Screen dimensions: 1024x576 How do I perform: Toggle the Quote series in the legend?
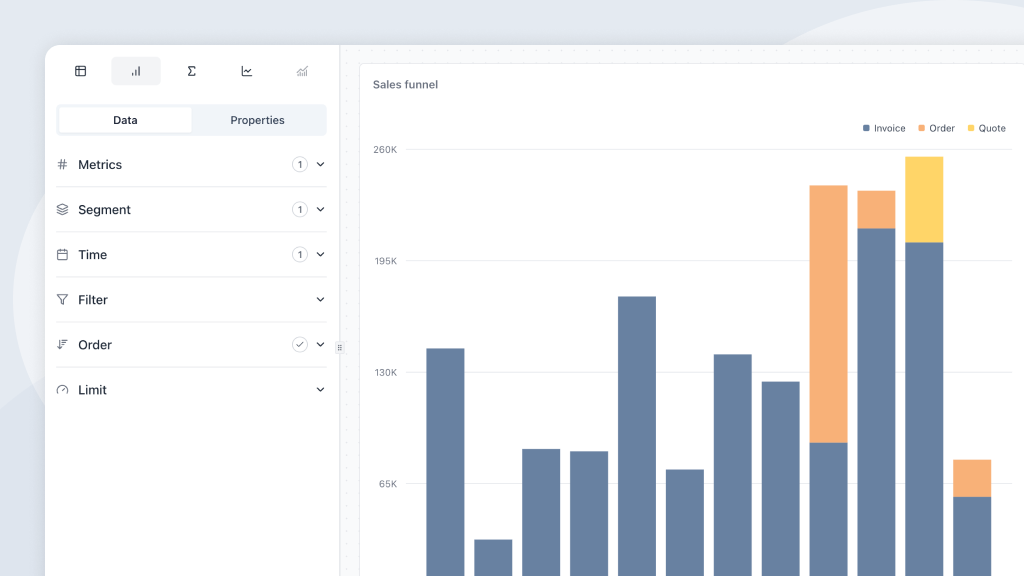tap(986, 128)
